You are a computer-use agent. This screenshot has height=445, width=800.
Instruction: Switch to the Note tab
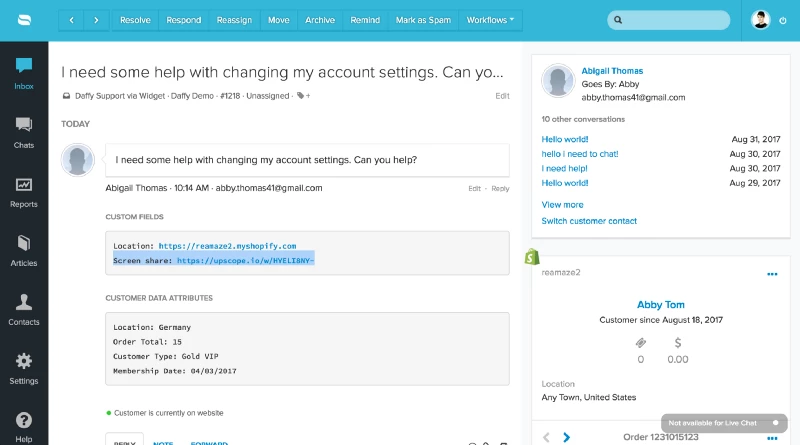[x=162, y=441]
